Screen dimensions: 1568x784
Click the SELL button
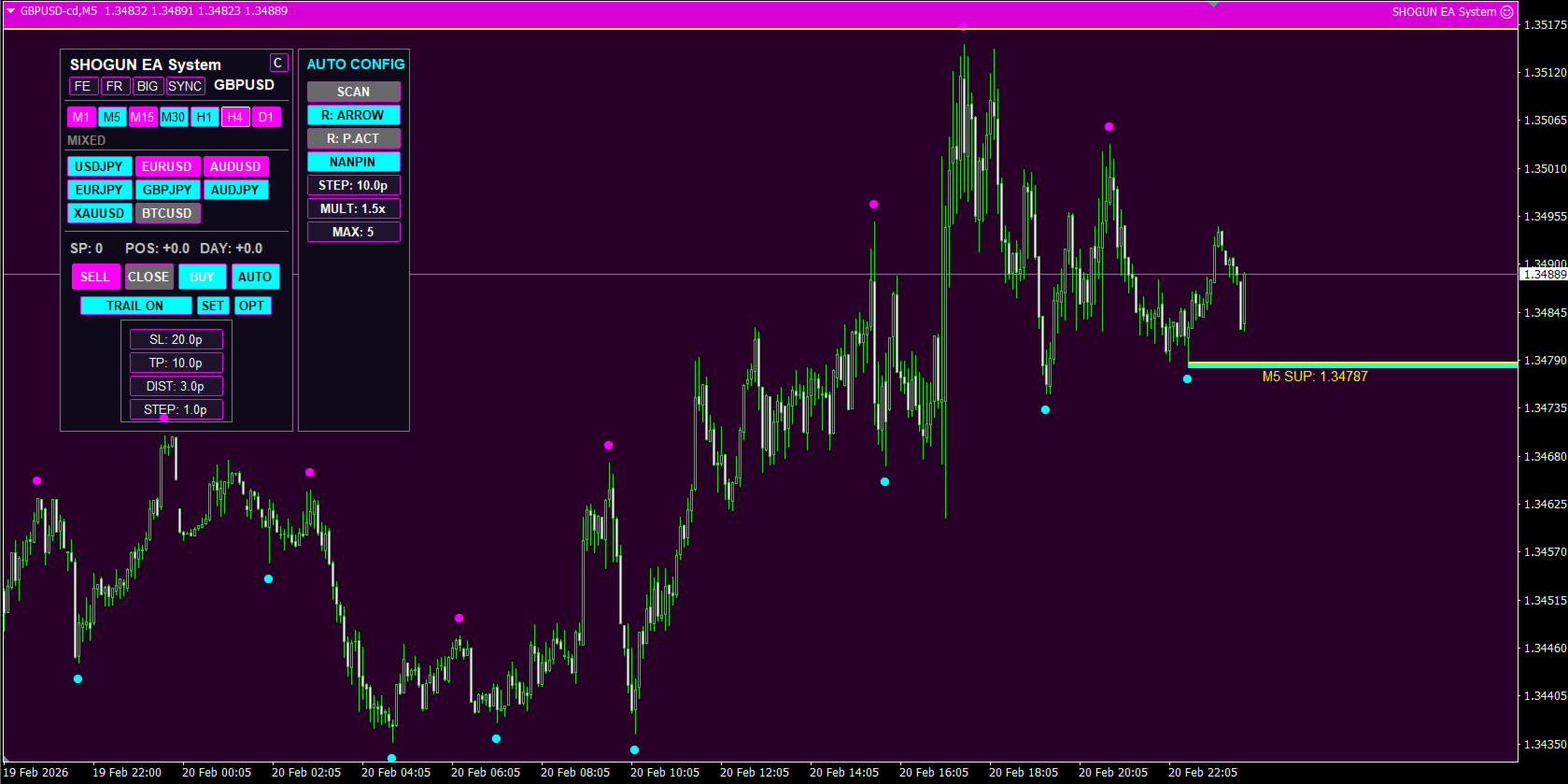pyautogui.click(x=95, y=277)
